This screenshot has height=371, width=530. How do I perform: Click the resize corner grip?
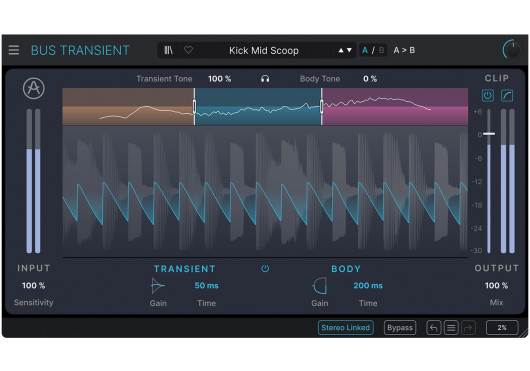coord(524,333)
